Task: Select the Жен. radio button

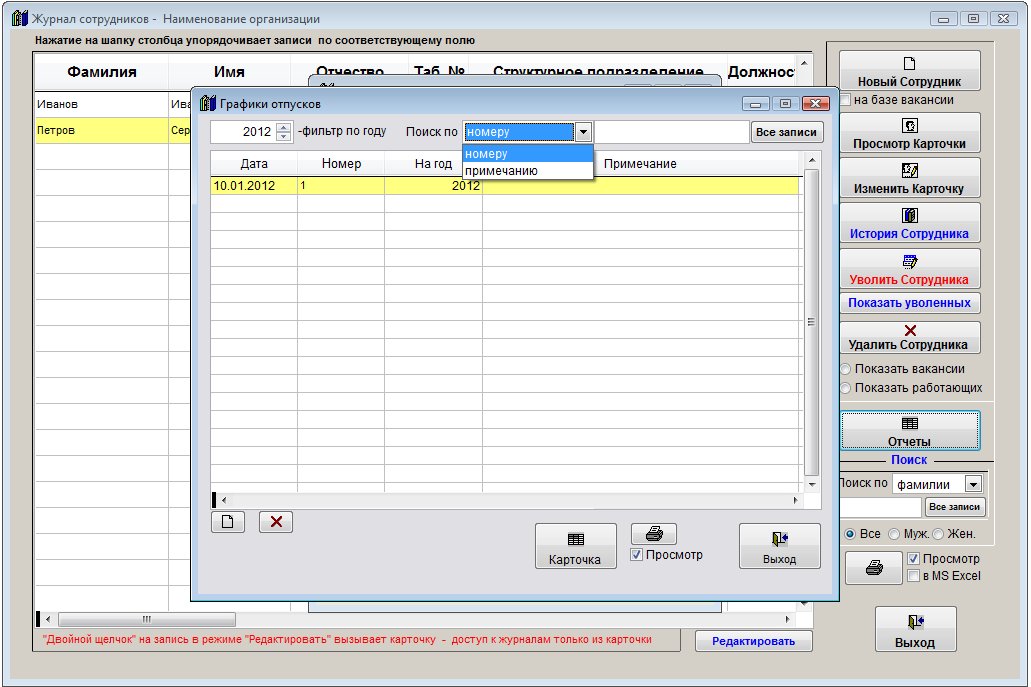Action: 938,534
